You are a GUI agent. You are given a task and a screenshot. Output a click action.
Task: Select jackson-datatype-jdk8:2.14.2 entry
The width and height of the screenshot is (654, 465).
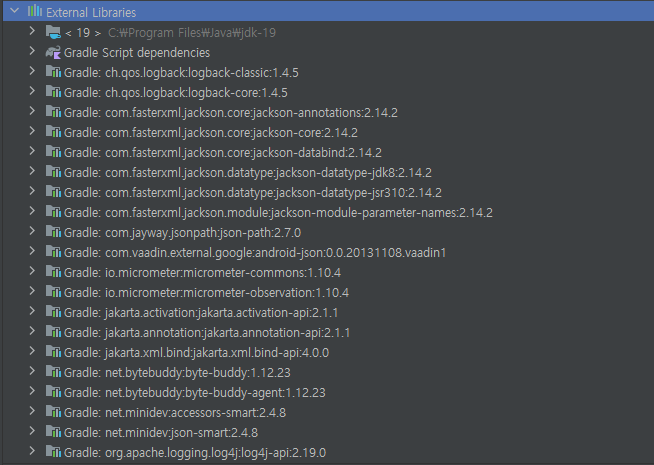pos(248,173)
